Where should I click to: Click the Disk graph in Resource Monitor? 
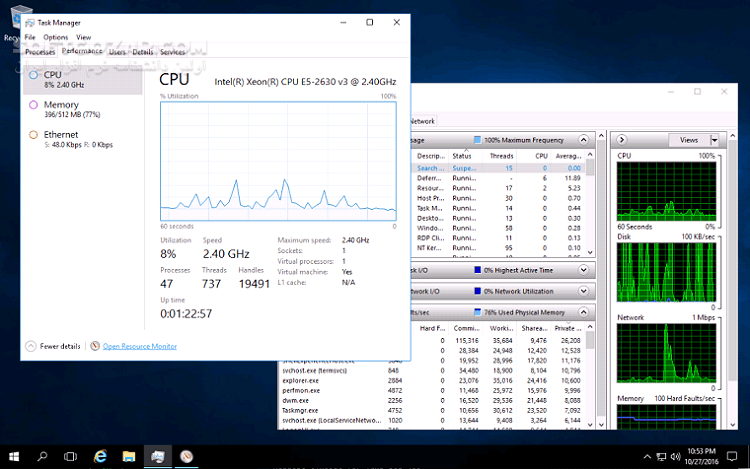pos(666,273)
